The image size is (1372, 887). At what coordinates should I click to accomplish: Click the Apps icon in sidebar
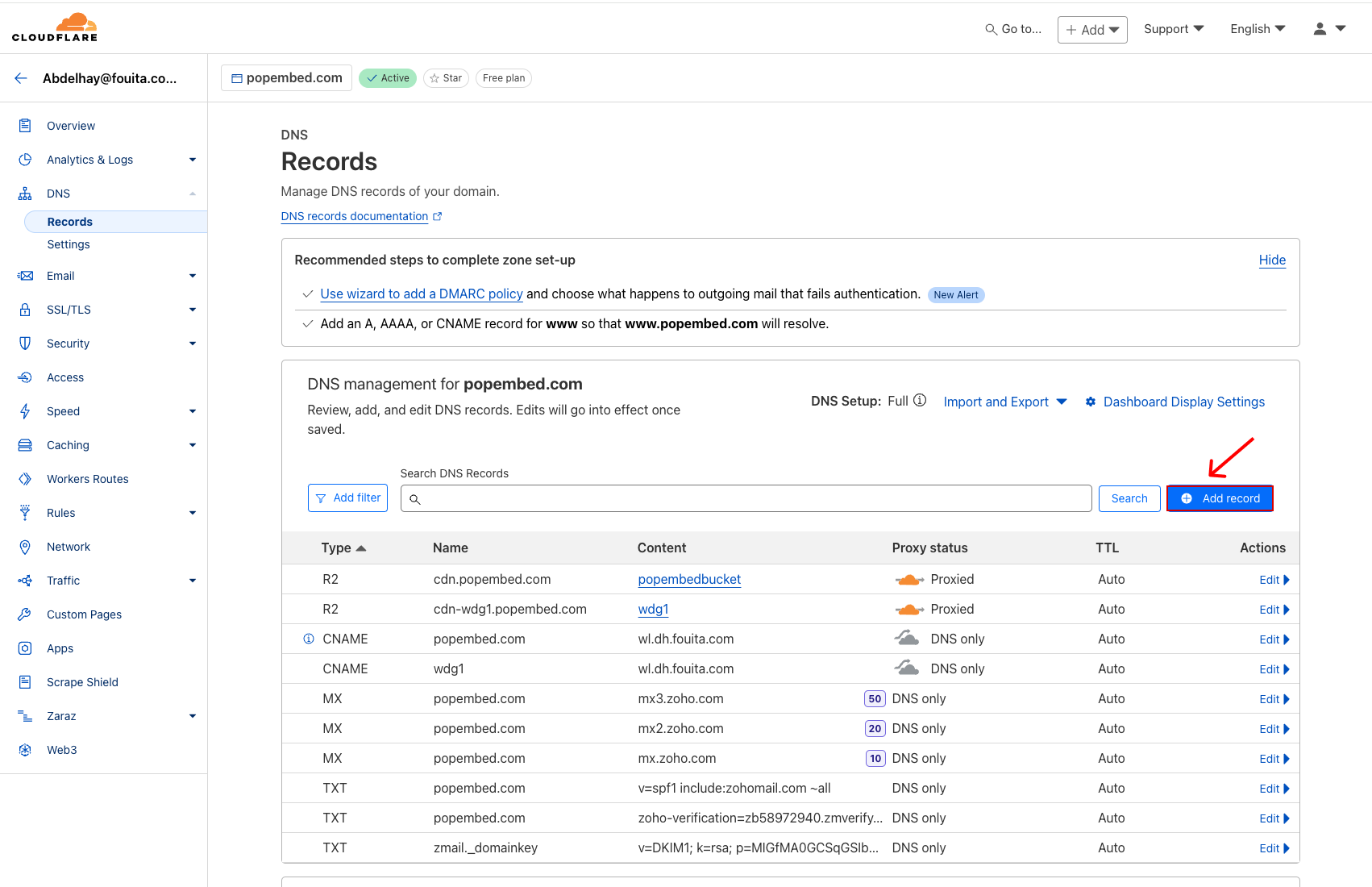tap(25, 648)
